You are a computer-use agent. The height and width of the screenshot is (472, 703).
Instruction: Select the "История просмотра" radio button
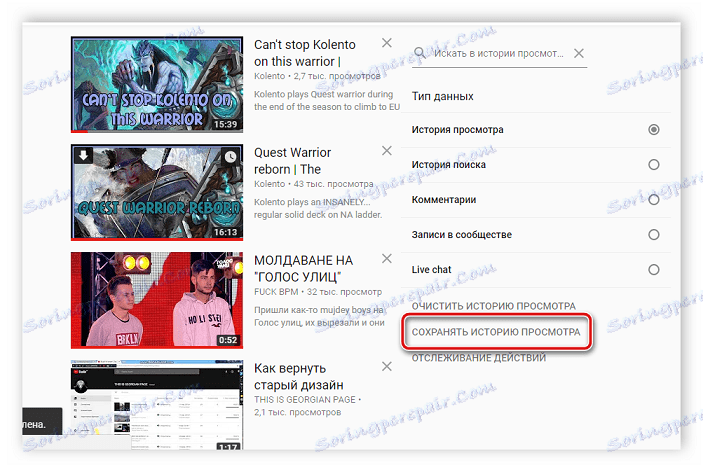654,130
